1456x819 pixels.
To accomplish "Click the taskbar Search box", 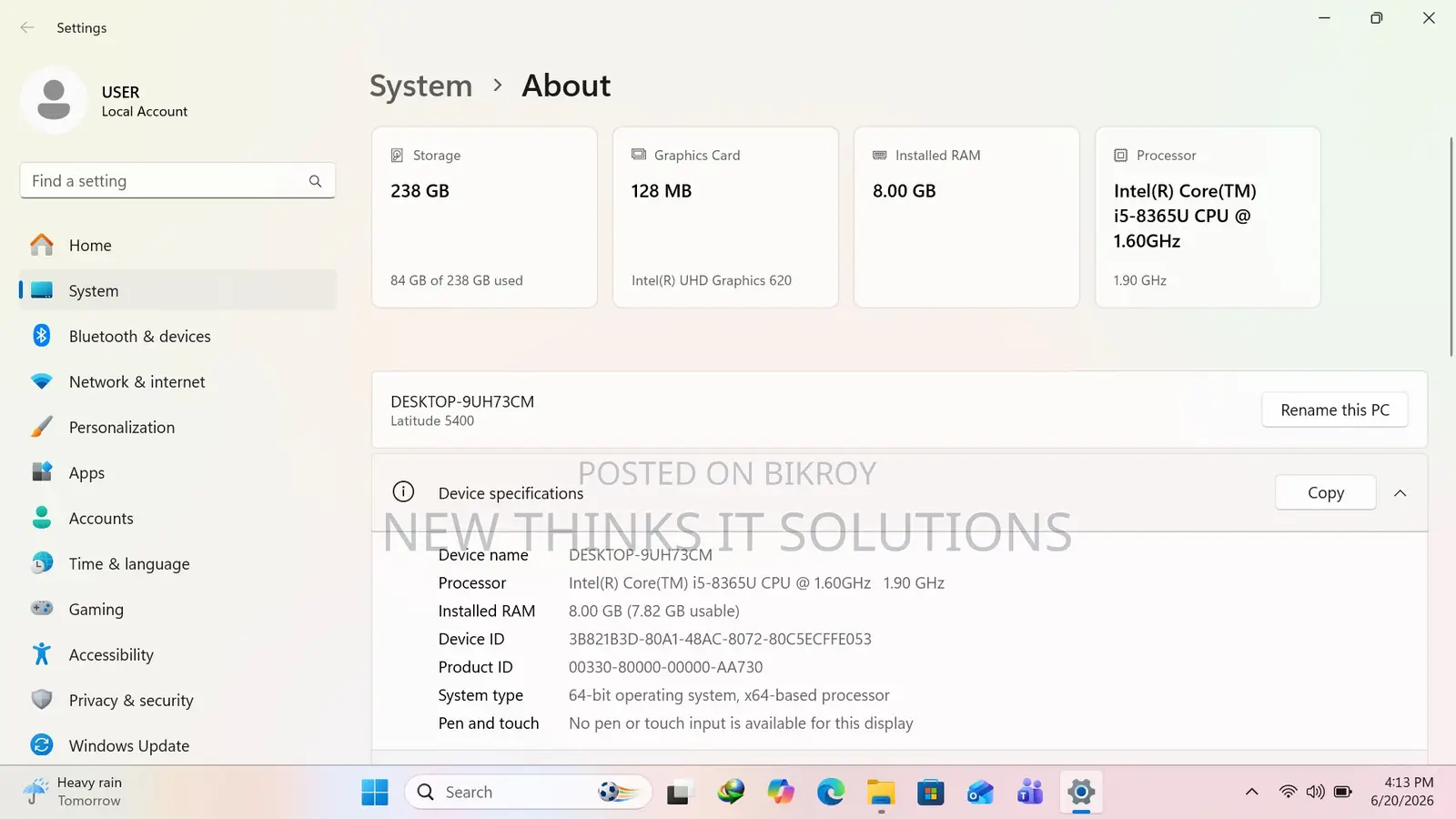I will pyautogui.click(x=529, y=793).
